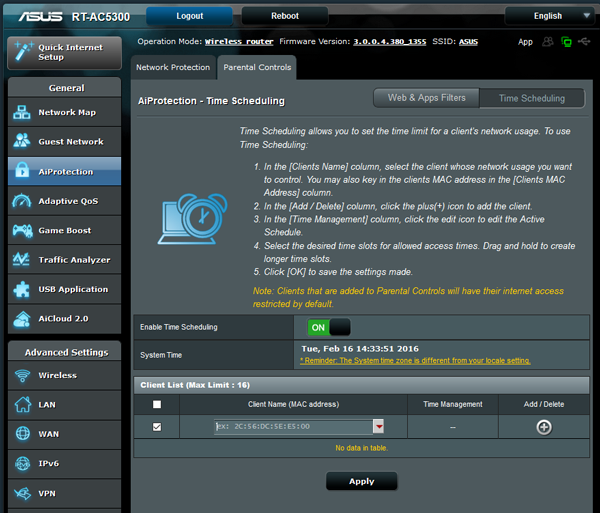Image resolution: width=600 pixels, height=513 pixels.
Task: Check the select-all checkbox in Client List header
Action: [157, 404]
